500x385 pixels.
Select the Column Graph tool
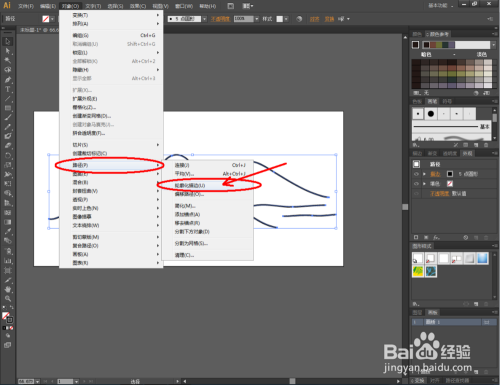click(8, 261)
